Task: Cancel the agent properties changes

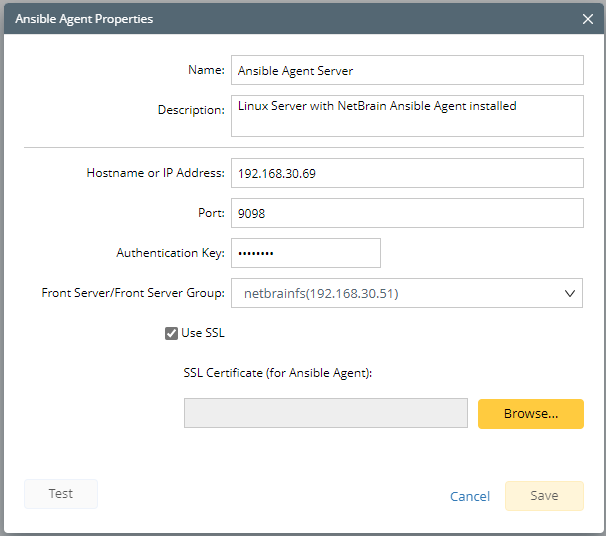Action: 470,496
